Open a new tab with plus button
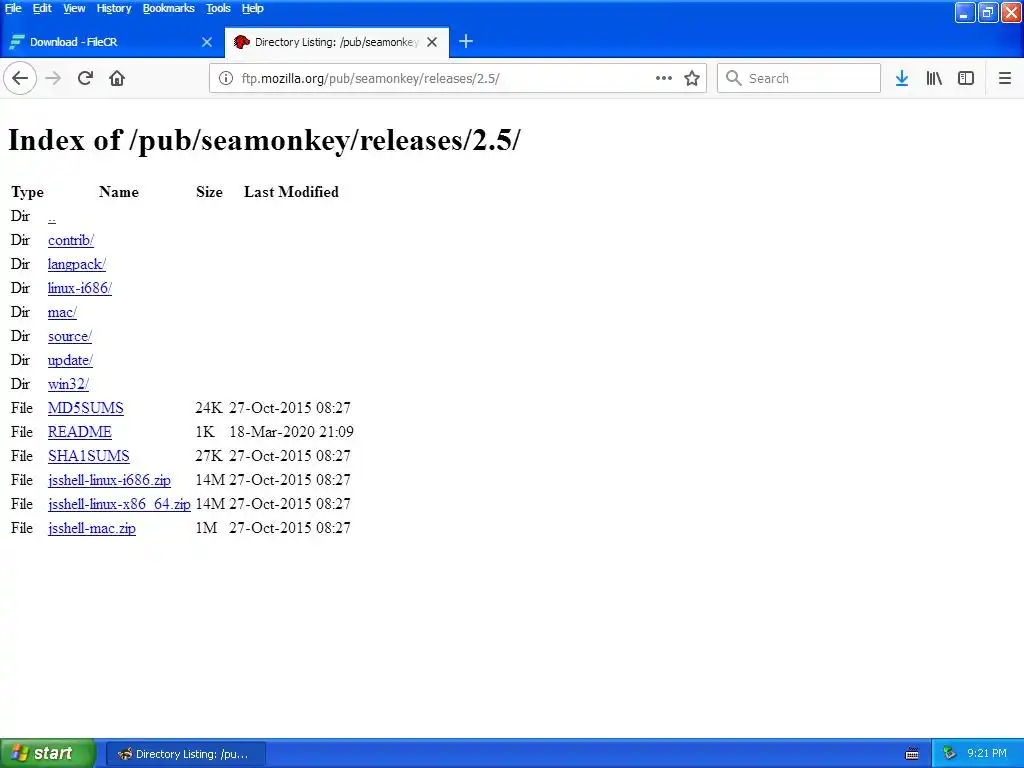The height and width of the screenshot is (768, 1024). click(x=466, y=42)
